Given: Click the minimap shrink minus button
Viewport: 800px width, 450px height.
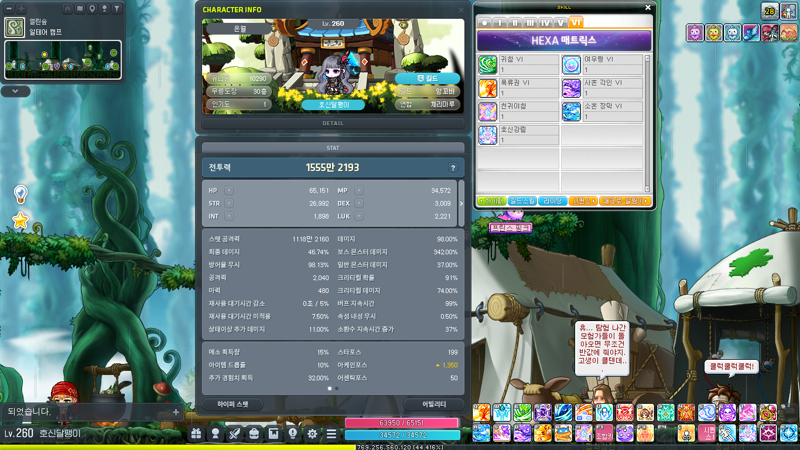Looking at the screenshot, I should (x=9, y=9).
